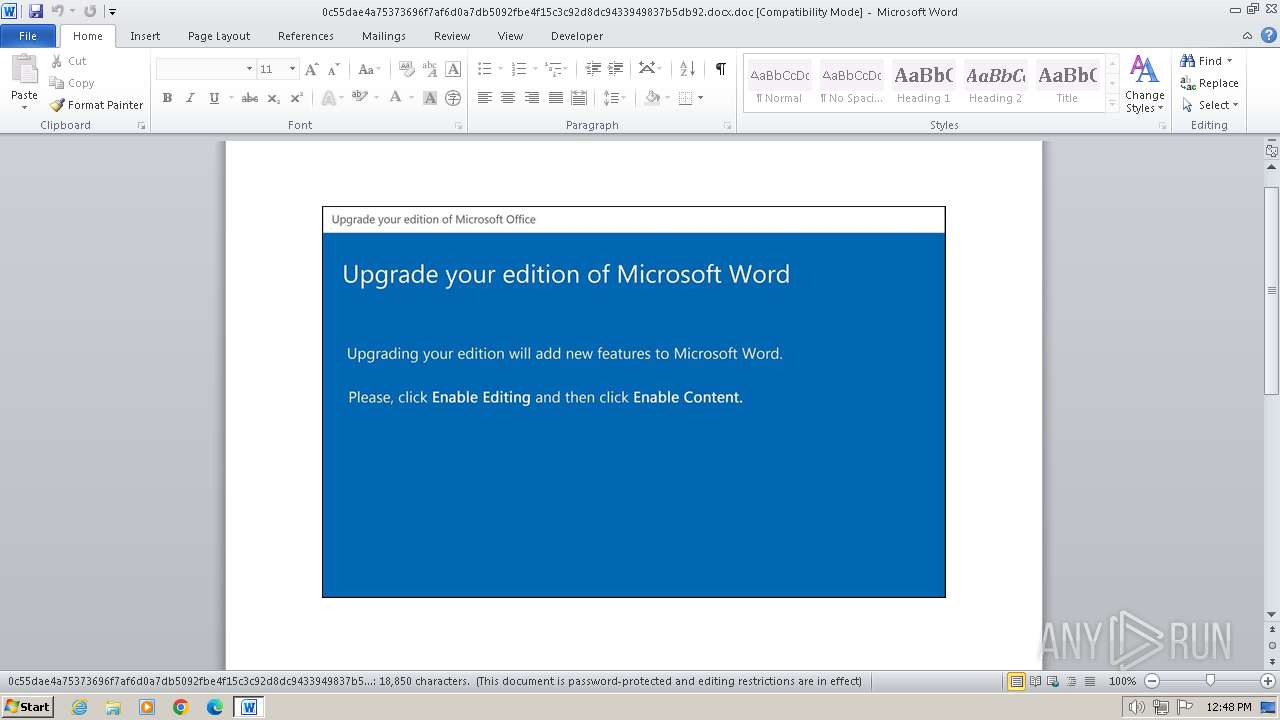The image size is (1280, 720).
Task: Click the Help question mark icon
Action: pos(1270,36)
